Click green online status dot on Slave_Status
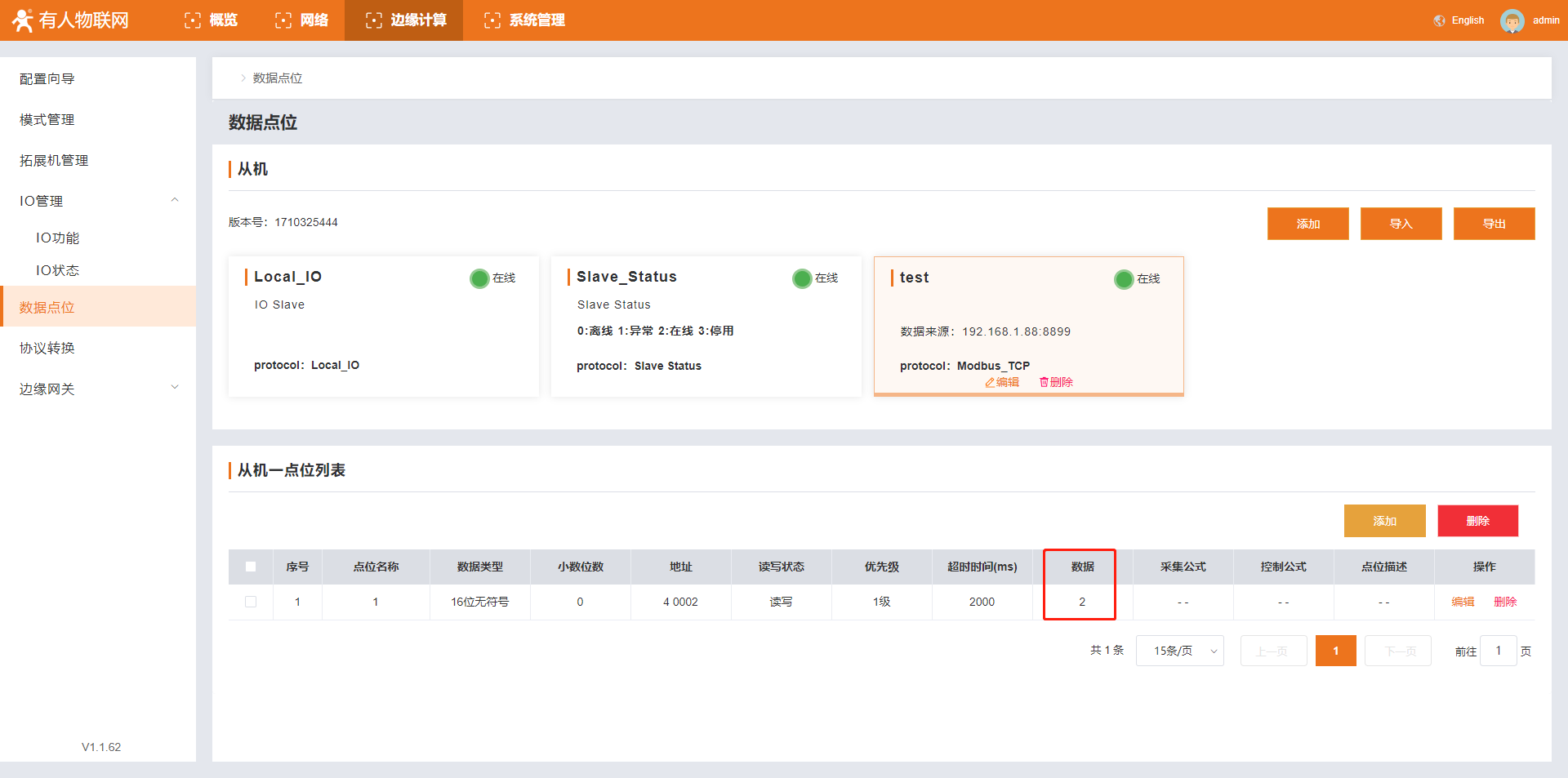 click(x=802, y=278)
